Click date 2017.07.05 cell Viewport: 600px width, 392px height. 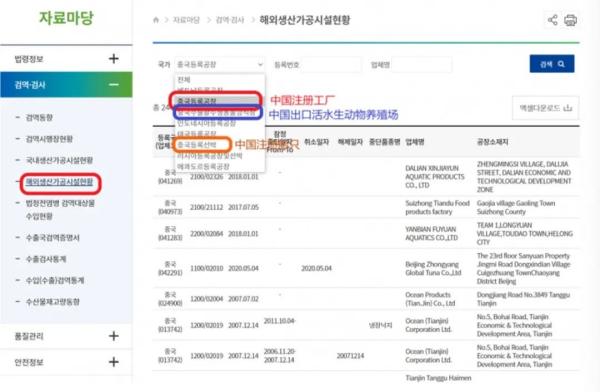[243, 207]
